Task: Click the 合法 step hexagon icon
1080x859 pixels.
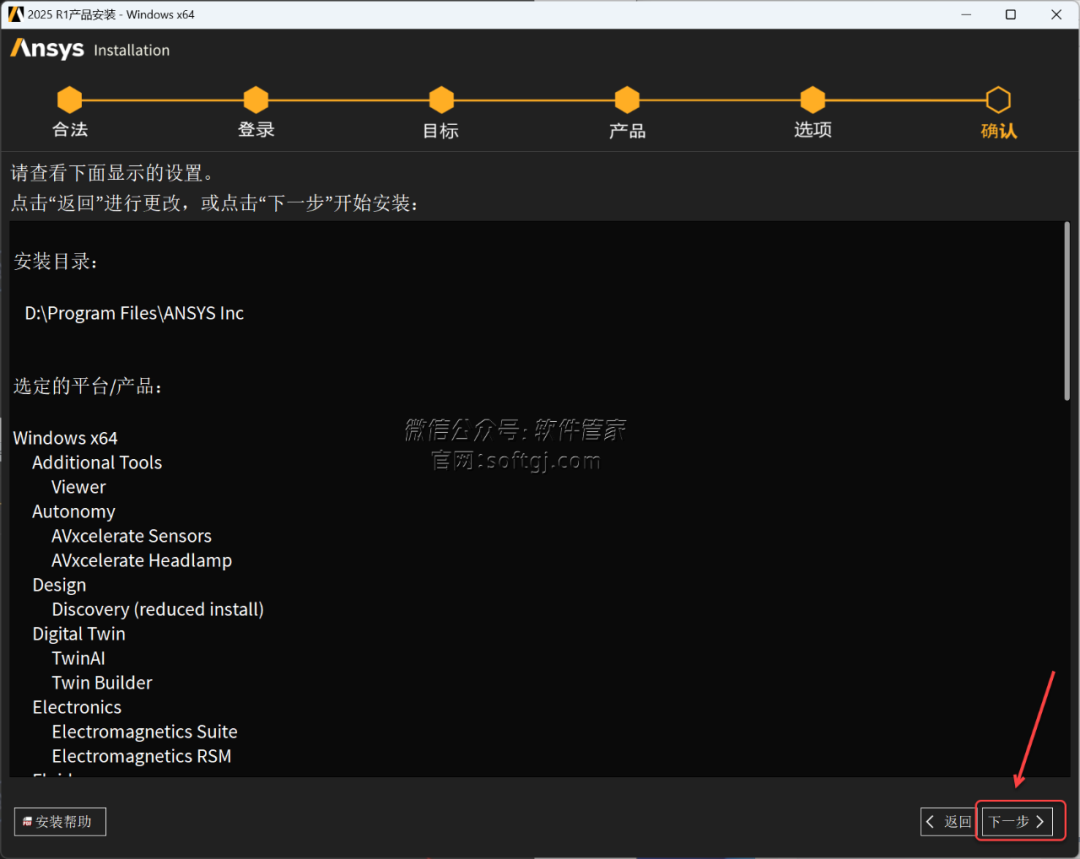Action: pyautogui.click(x=70, y=100)
